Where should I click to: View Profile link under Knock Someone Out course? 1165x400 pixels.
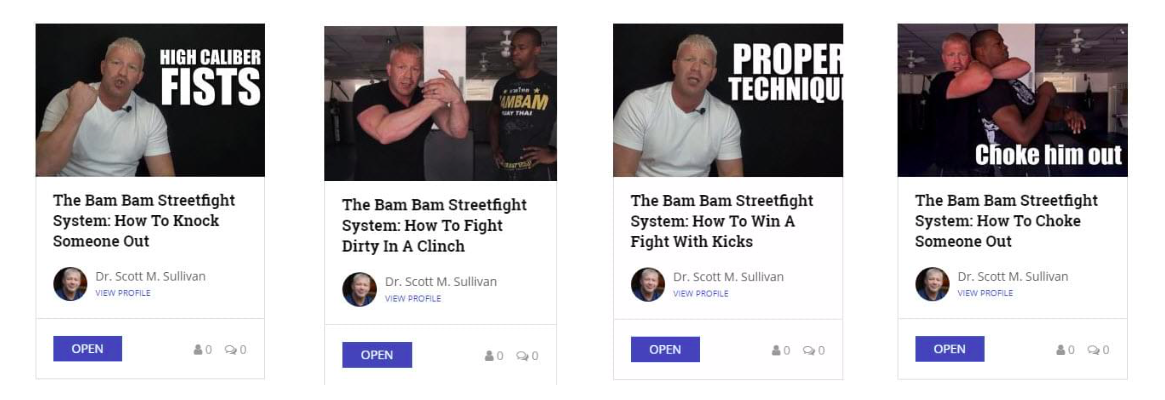click(x=123, y=293)
